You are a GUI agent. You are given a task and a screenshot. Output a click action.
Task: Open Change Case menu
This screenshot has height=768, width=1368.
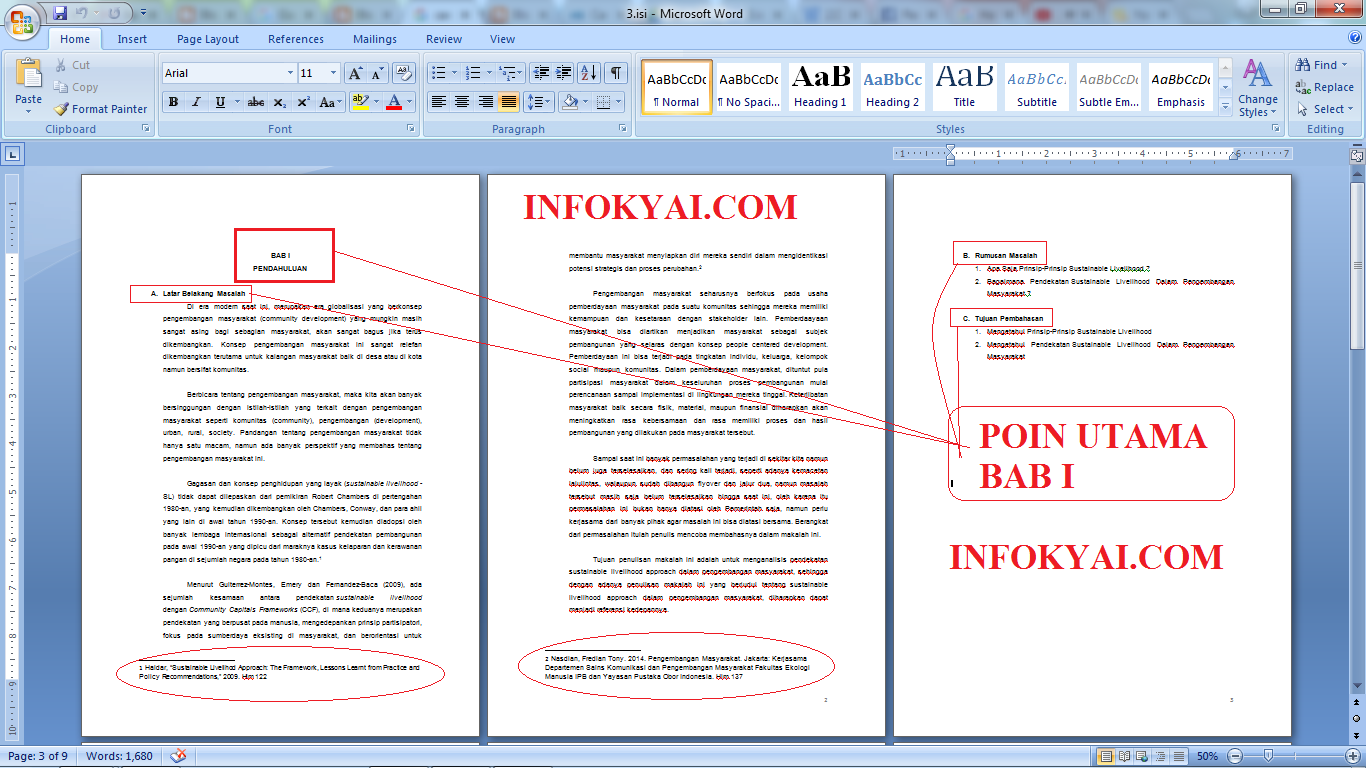[x=330, y=102]
